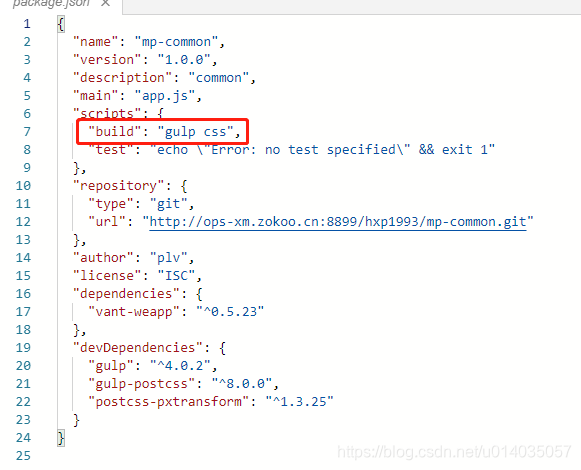
Task: Click the "ISC" license value
Action: click(x=176, y=276)
